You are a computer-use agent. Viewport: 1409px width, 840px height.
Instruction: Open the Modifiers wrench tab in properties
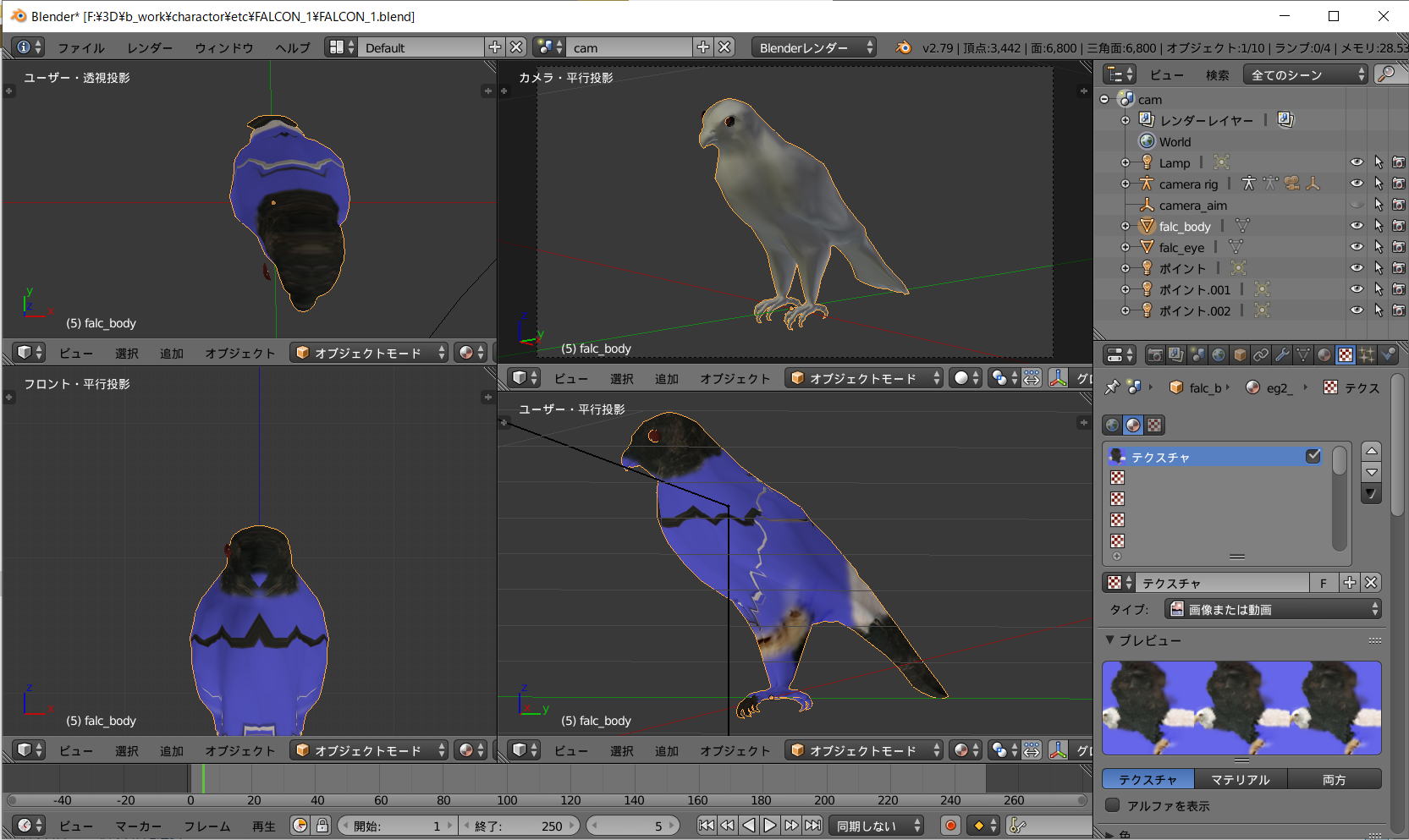pos(1282,355)
